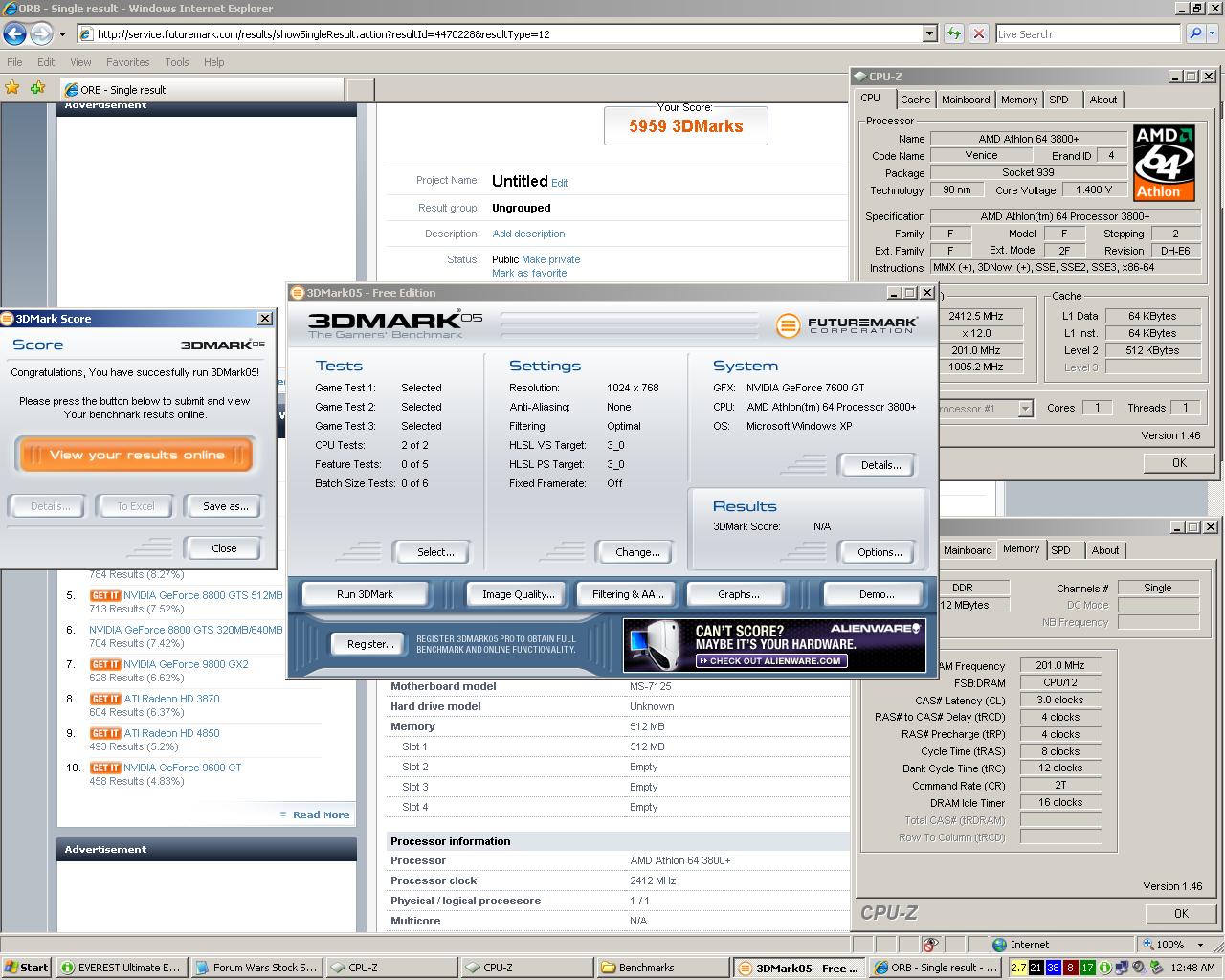
Task: Click Change... button under Settings
Action: point(637,552)
